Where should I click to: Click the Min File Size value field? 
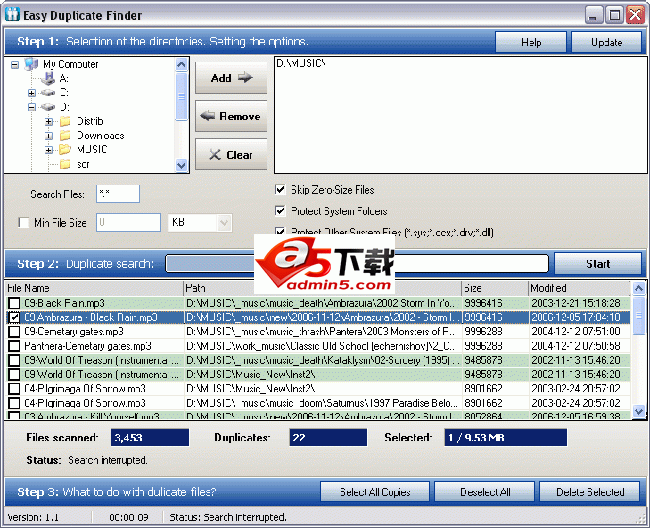[128, 223]
